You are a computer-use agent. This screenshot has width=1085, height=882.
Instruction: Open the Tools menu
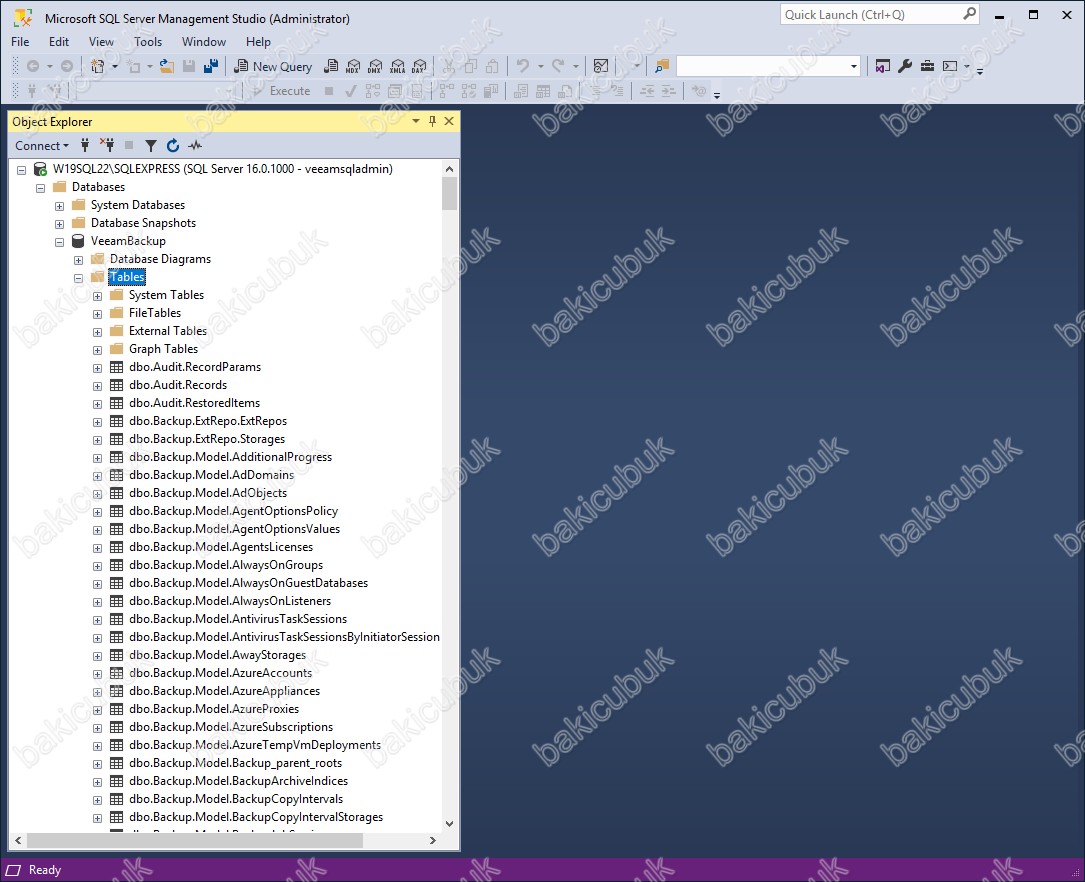click(148, 42)
